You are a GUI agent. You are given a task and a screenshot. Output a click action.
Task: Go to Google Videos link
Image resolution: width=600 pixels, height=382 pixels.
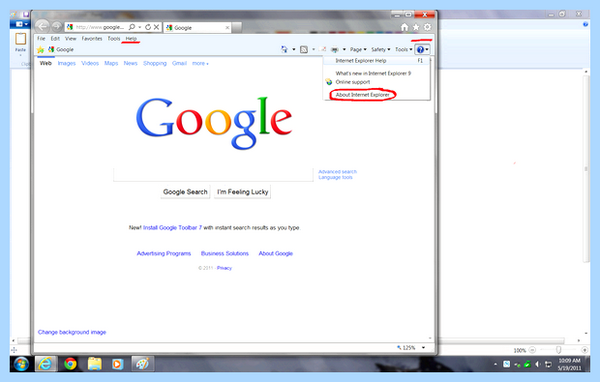[90, 63]
